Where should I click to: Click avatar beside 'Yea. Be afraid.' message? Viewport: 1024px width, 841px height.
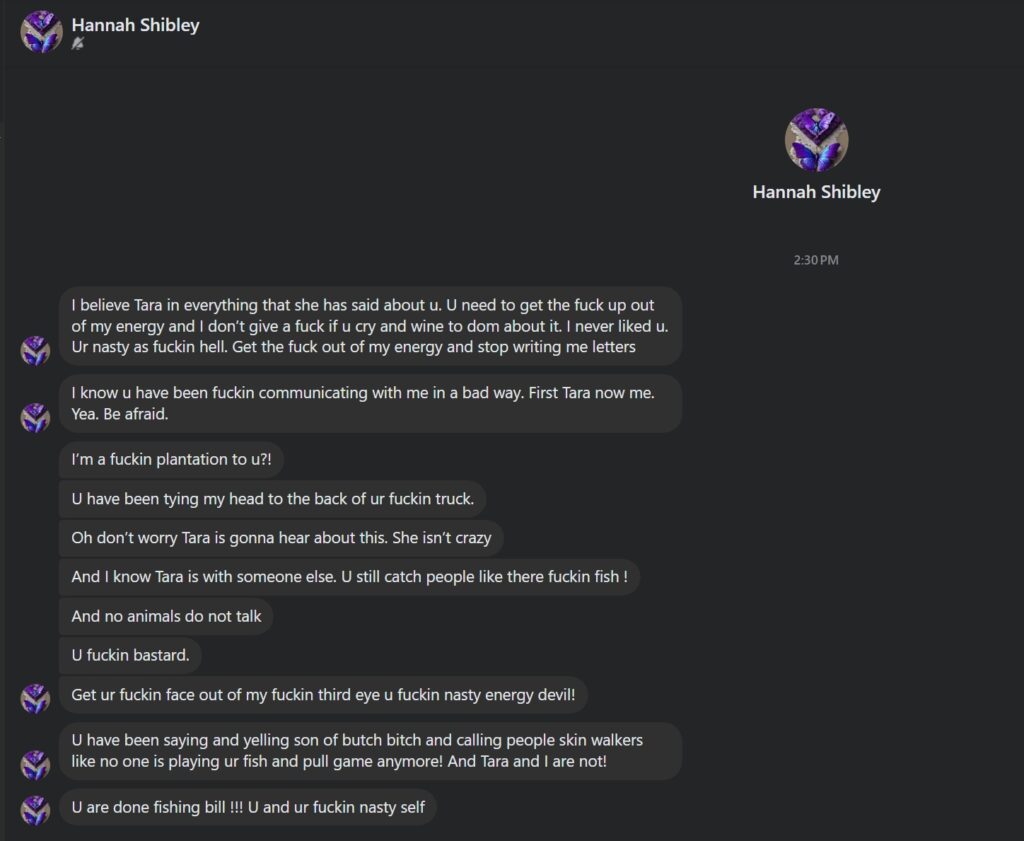pyautogui.click(x=35, y=418)
